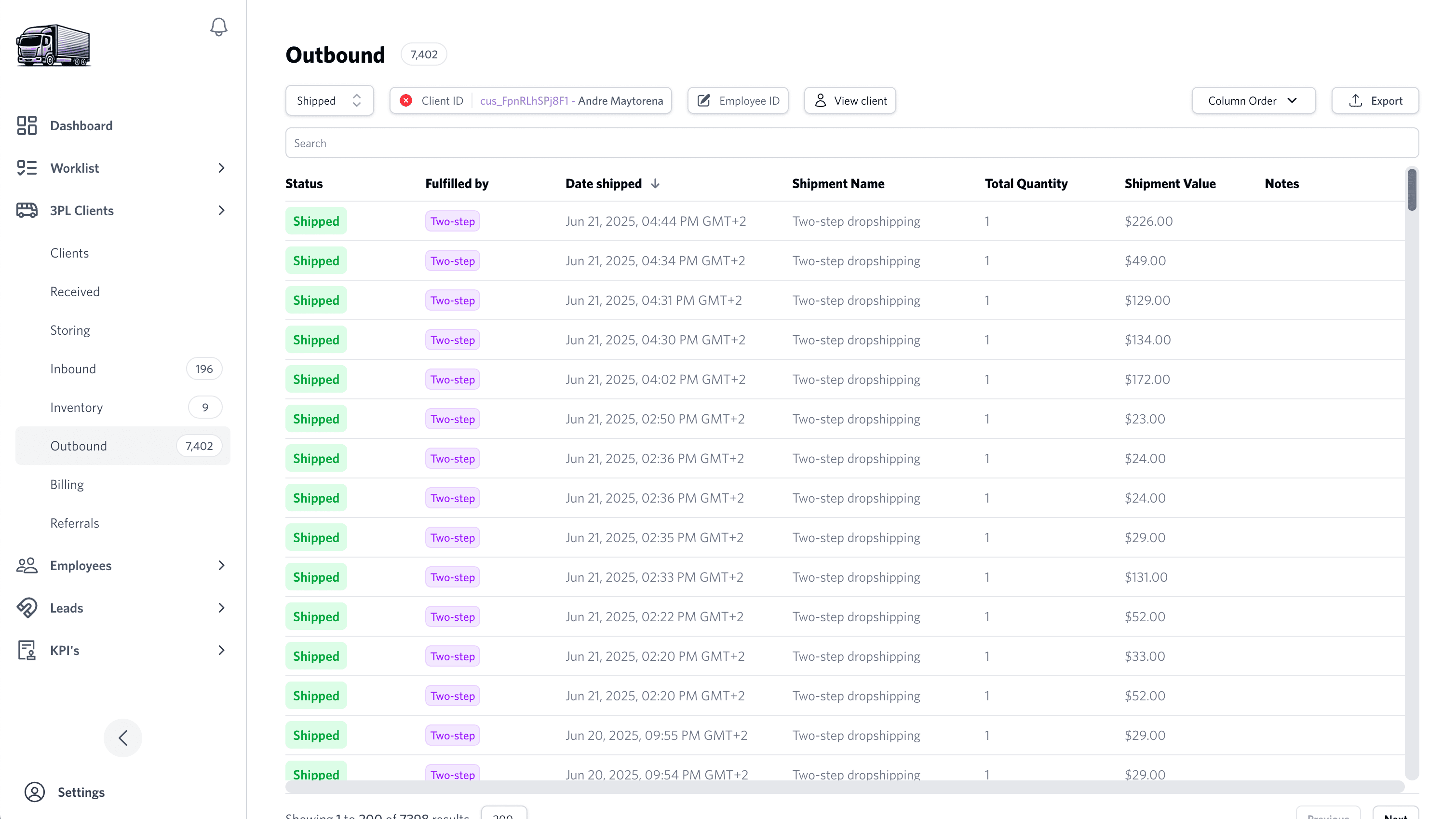
Task: Click the Dashboard grid icon
Action: click(x=27, y=125)
